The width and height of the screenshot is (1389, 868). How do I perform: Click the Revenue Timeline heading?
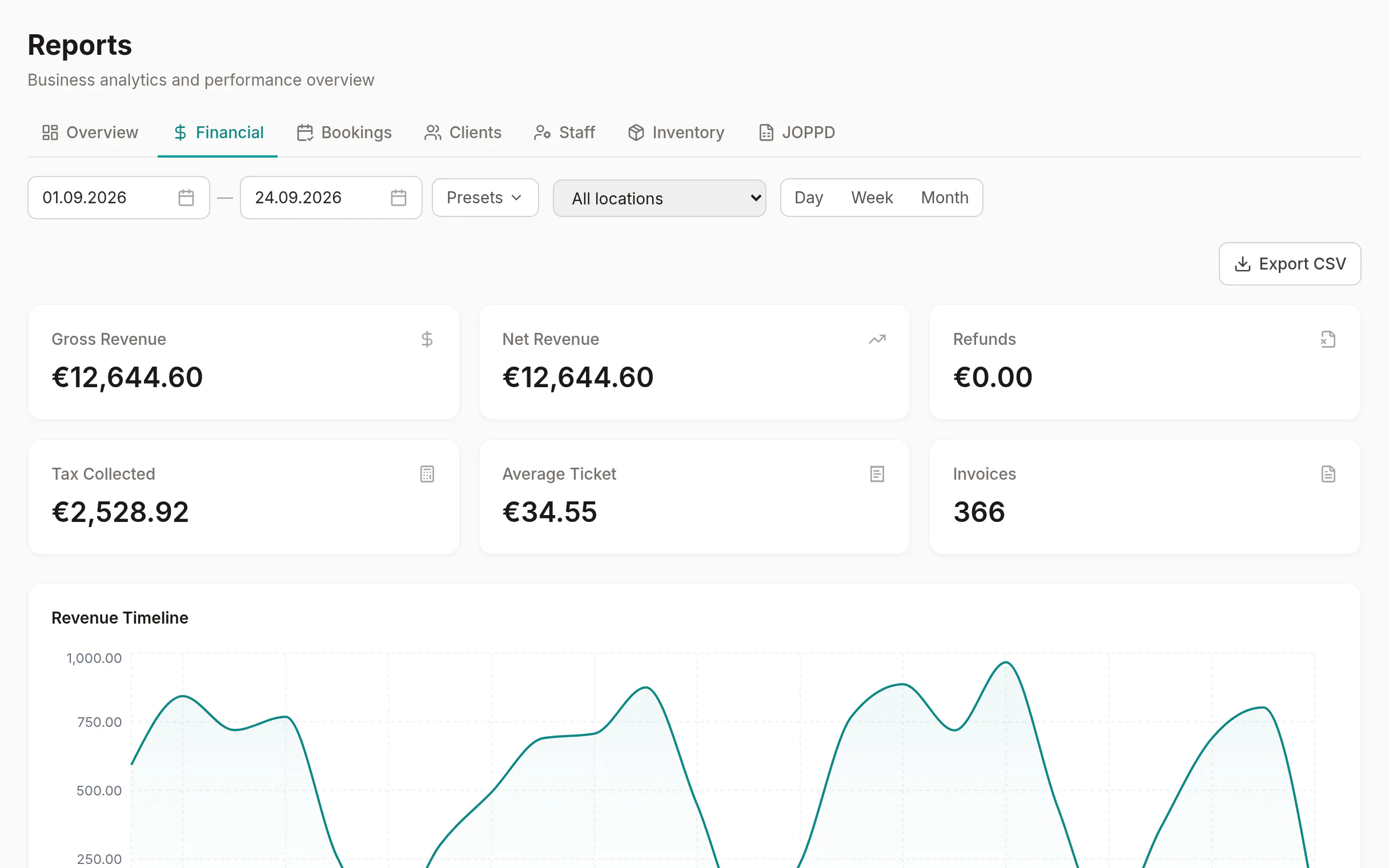coord(120,618)
